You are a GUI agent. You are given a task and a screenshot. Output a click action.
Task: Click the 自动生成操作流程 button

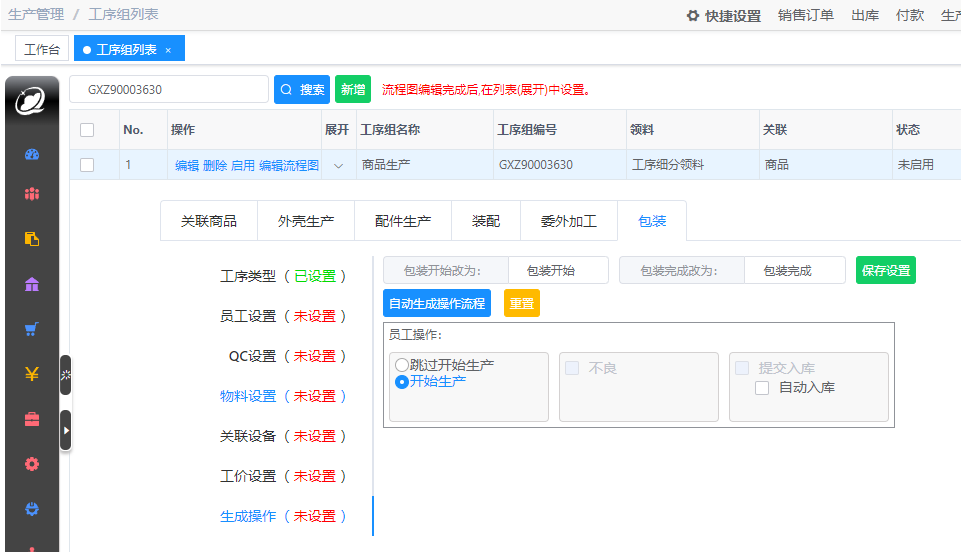[x=437, y=303]
